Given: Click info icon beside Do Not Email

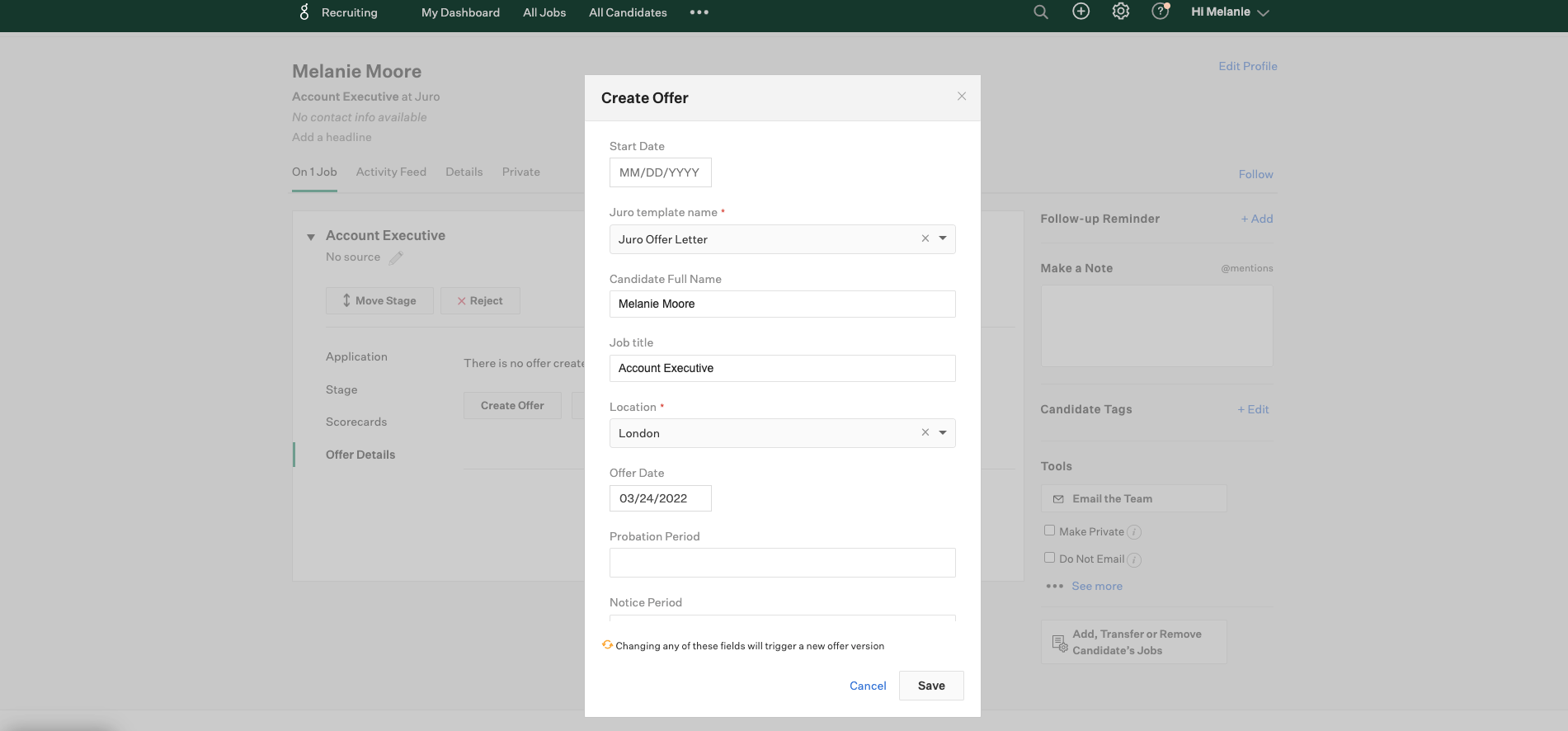Looking at the screenshot, I should 1134,560.
